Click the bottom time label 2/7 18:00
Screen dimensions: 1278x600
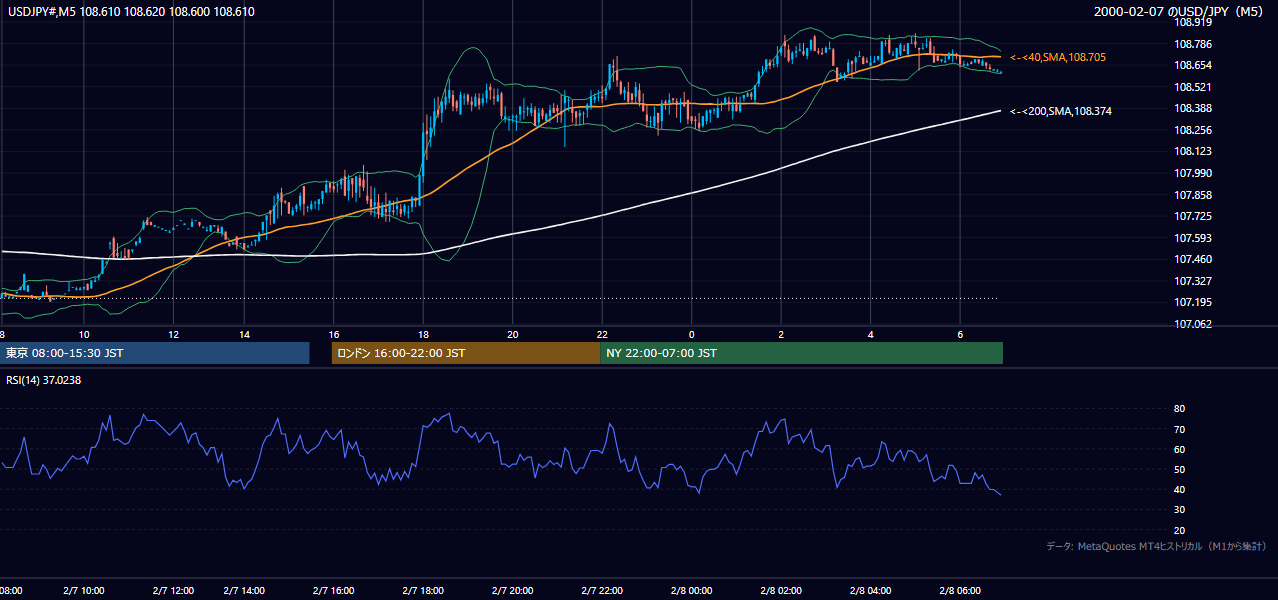pyautogui.click(x=424, y=591)
